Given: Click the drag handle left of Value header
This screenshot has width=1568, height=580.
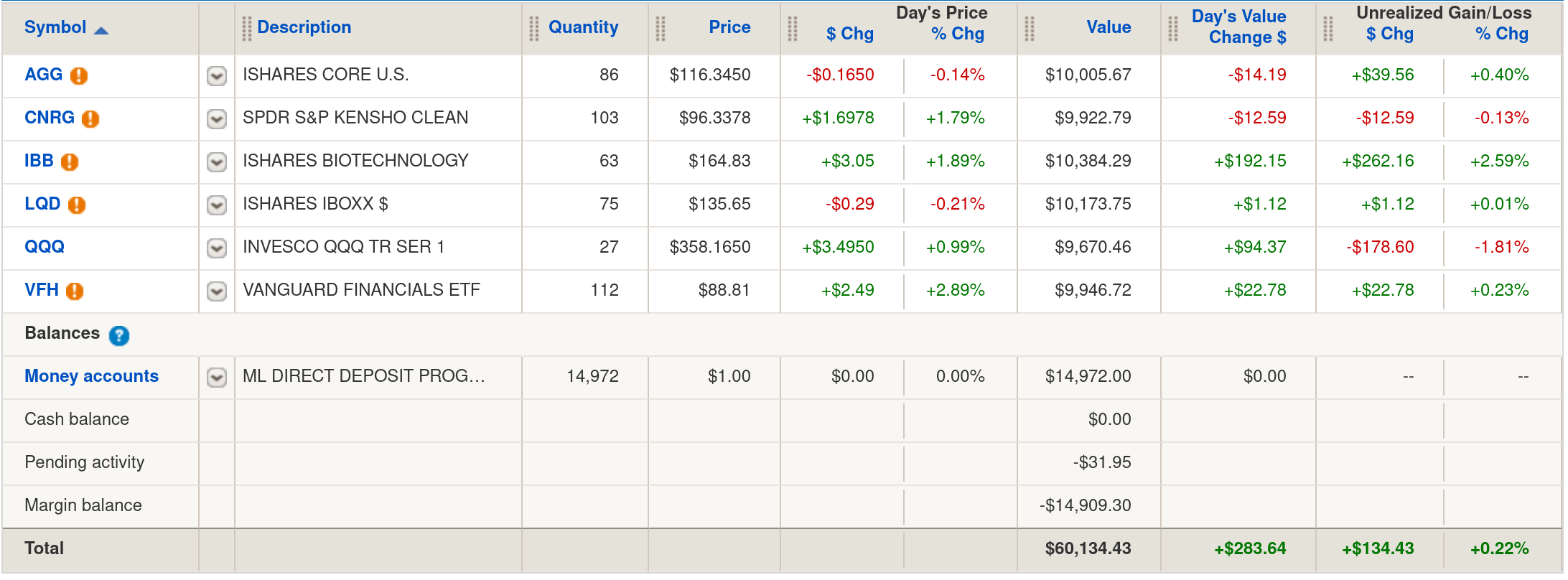Looking at the screenshot, I should (1029, 28).
